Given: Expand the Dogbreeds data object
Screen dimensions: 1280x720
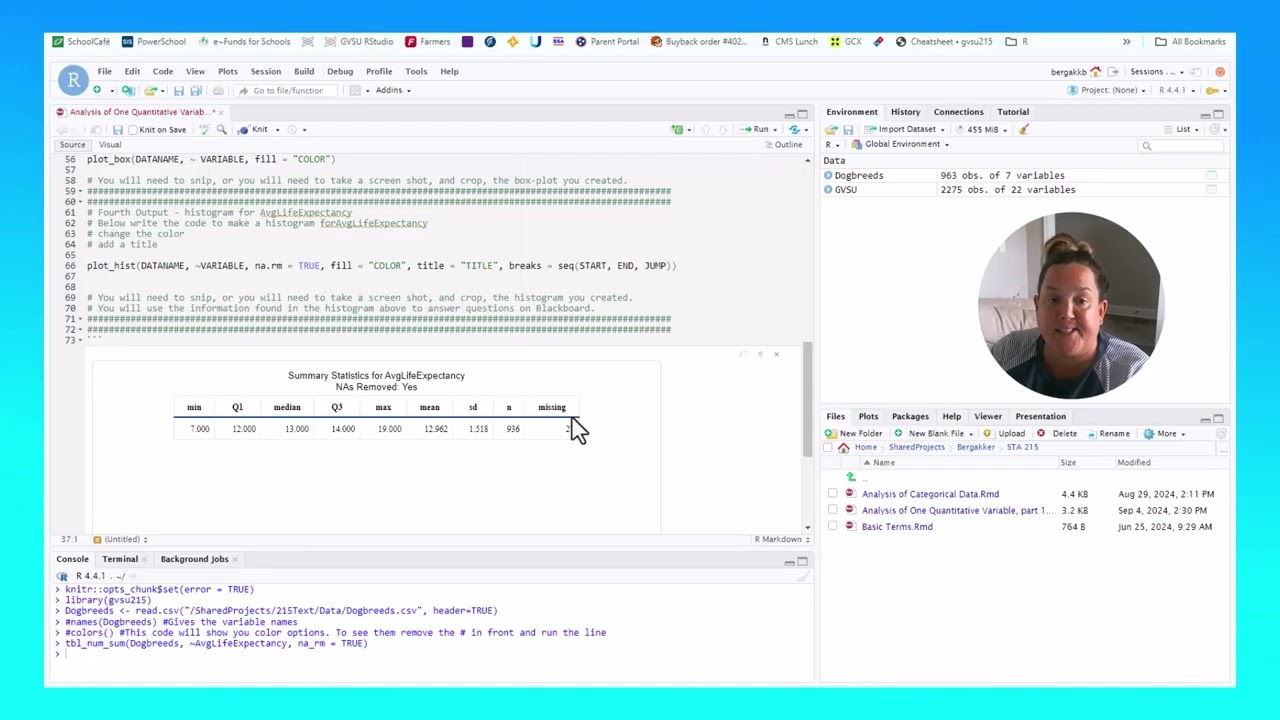Looking at the screenshot, I should (828, 175).
